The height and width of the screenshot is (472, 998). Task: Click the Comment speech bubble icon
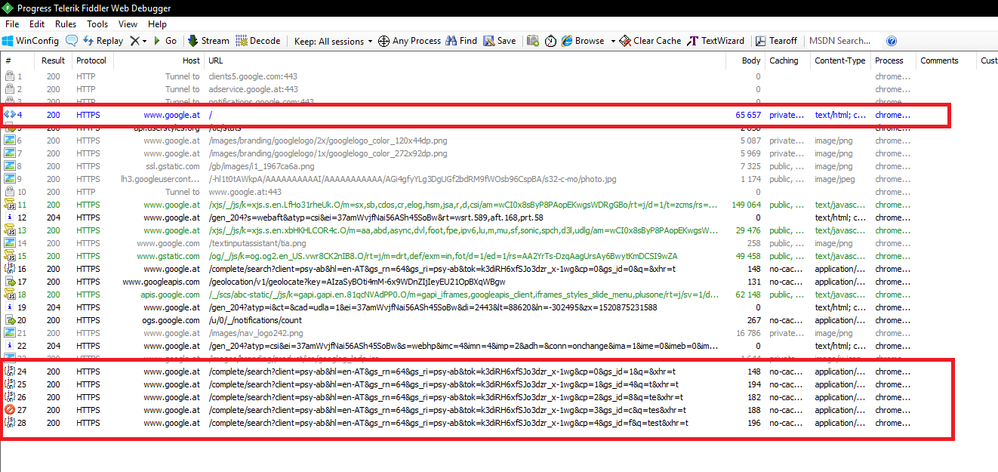click(73, 41)
